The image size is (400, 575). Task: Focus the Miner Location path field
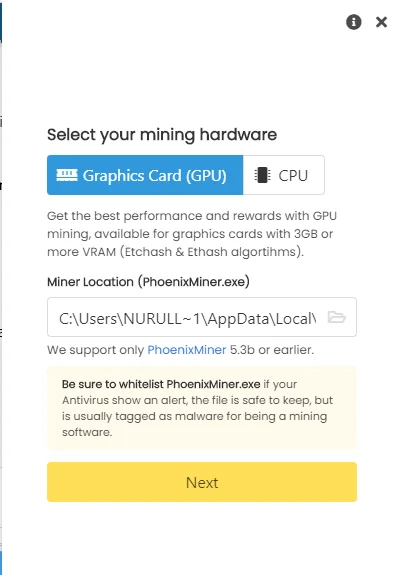[202, 317]
